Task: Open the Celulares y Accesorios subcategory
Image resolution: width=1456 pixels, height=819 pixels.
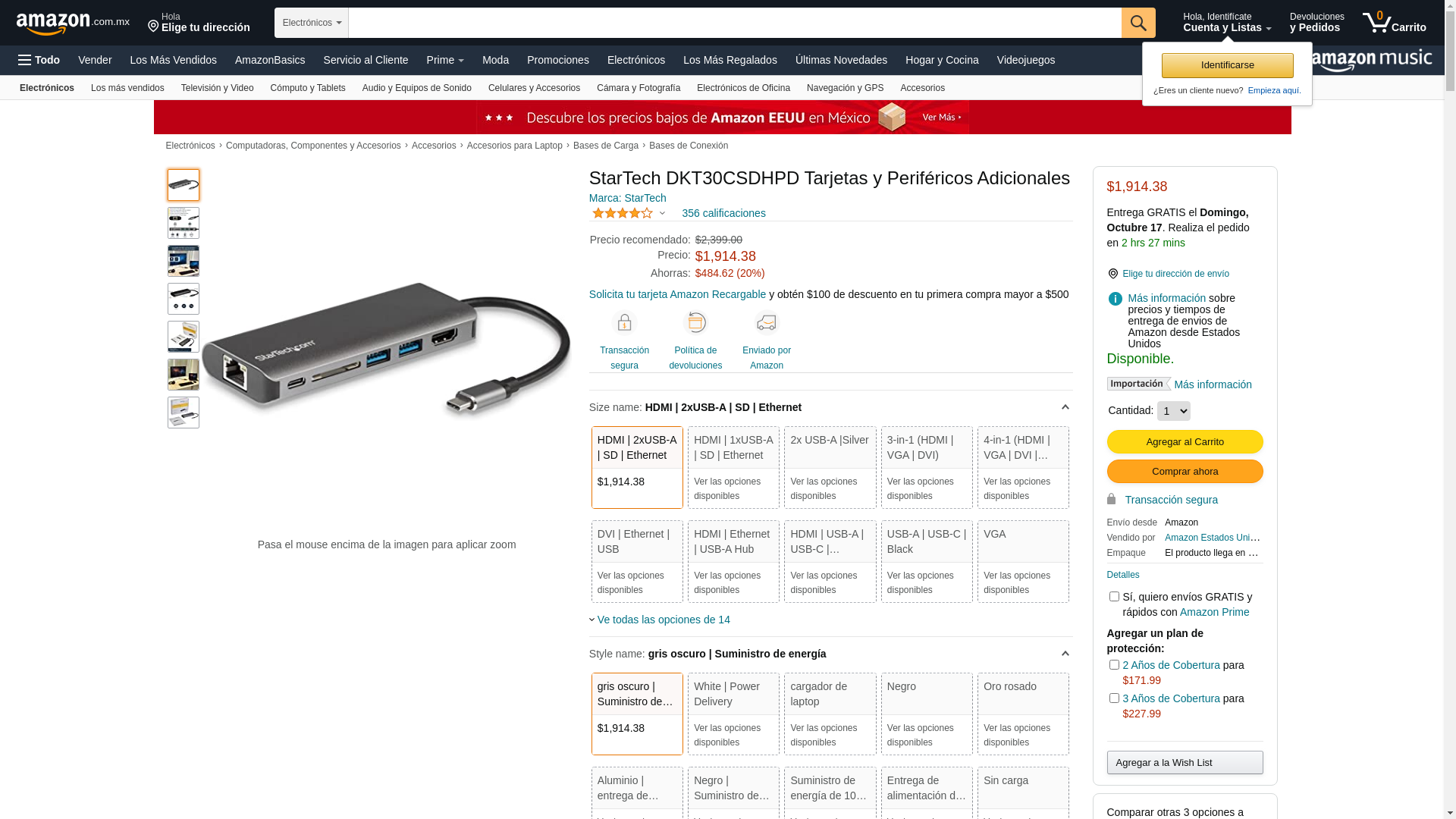Action: [534, 88]
